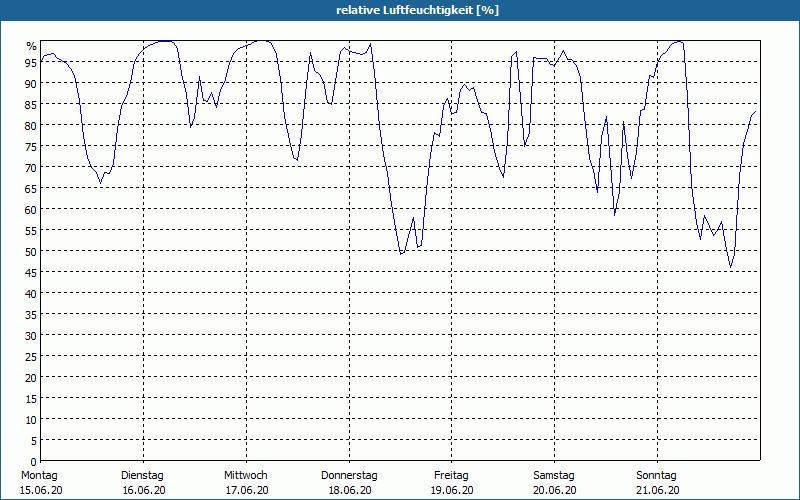
Task: Click the '%' unit label on the y-axis
Action: [x=32, y=46]
